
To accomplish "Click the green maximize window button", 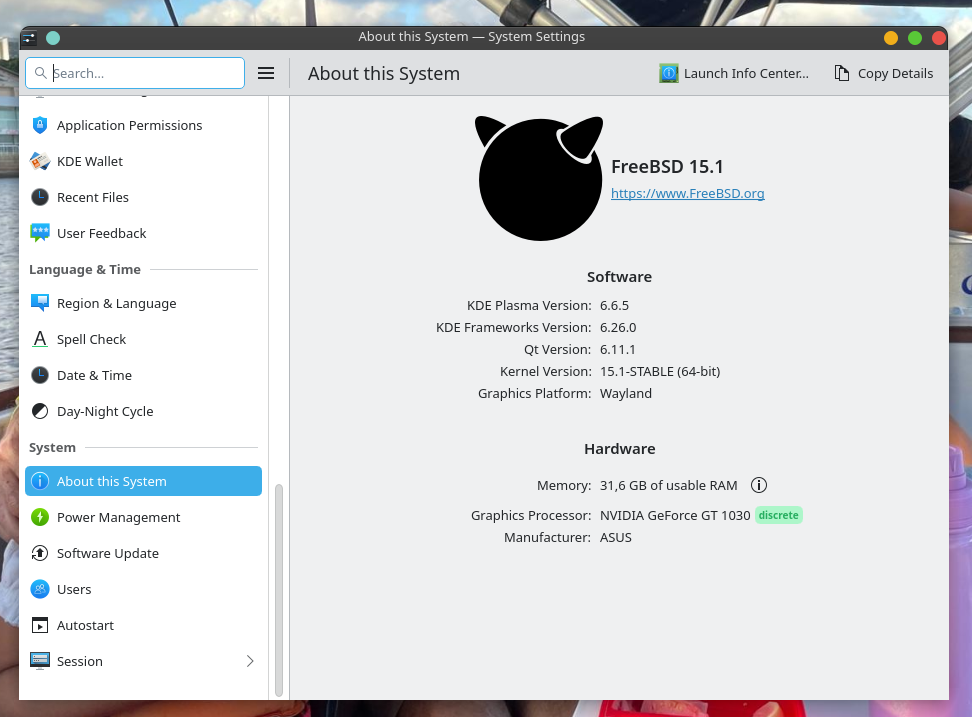I will coord(915,38).
